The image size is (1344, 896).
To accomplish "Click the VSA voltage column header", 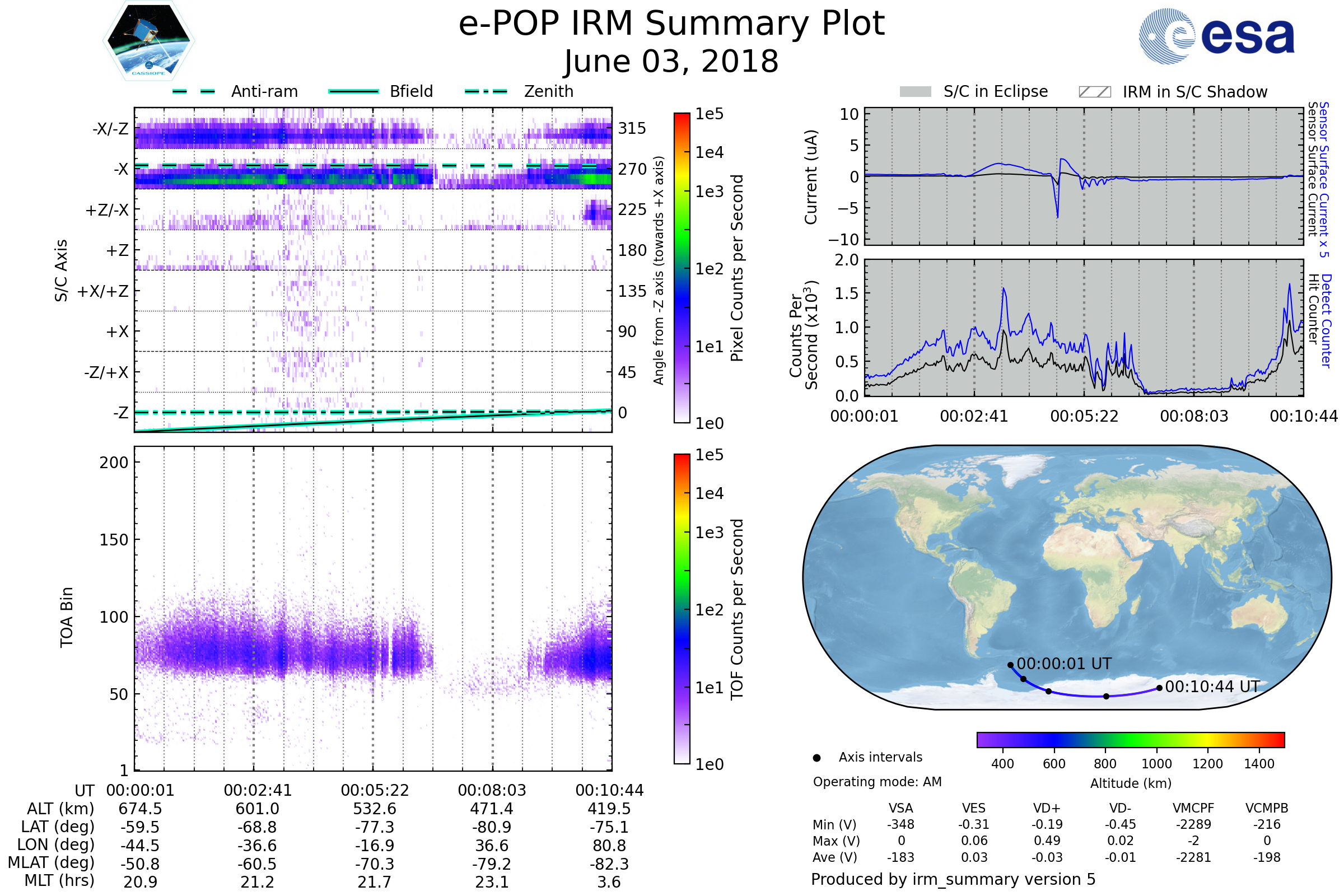I will point(900,808).
